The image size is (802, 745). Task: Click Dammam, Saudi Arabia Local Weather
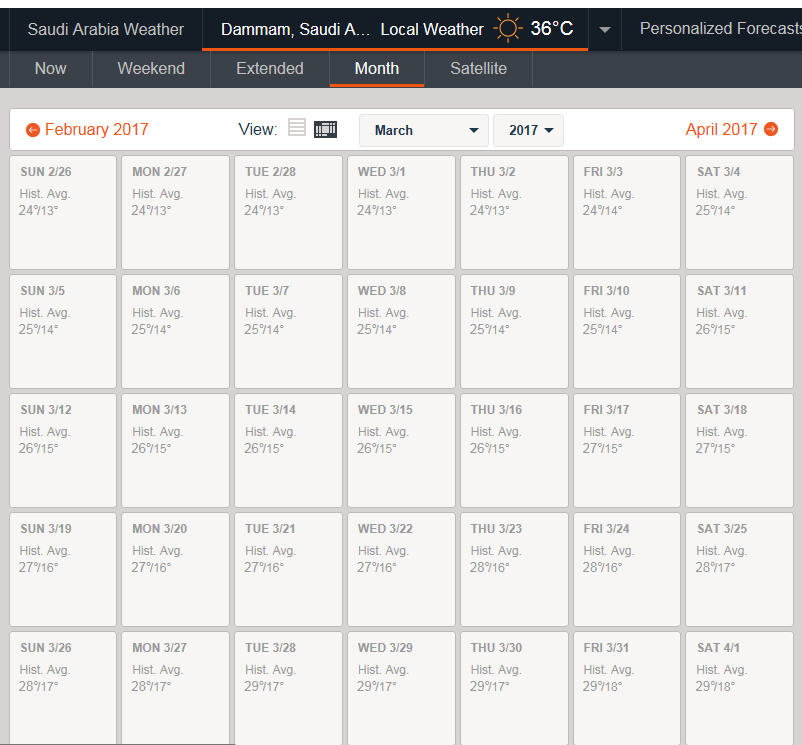point(352,29)
